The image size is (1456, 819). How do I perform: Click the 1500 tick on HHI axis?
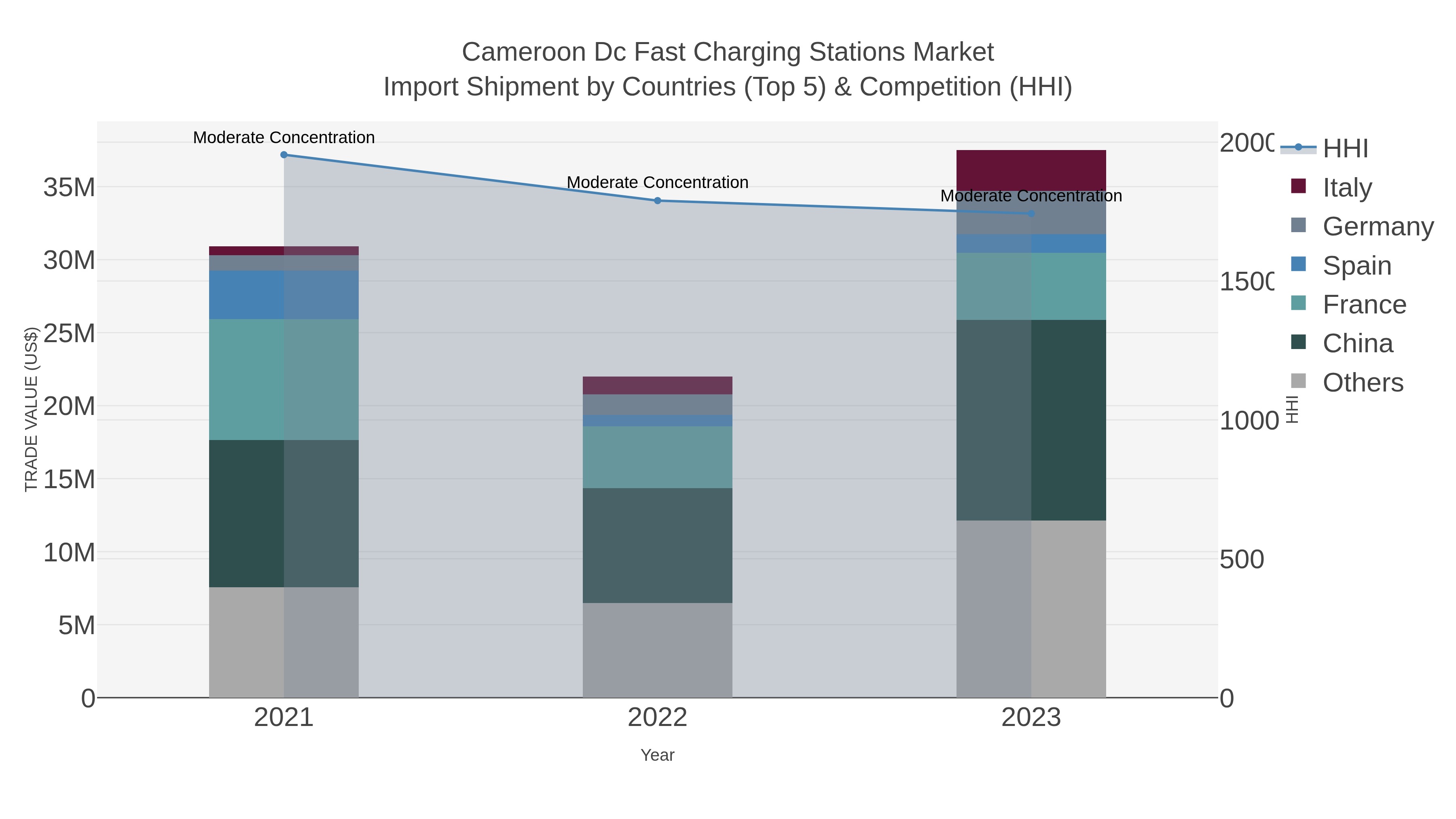pos(1247,282)
